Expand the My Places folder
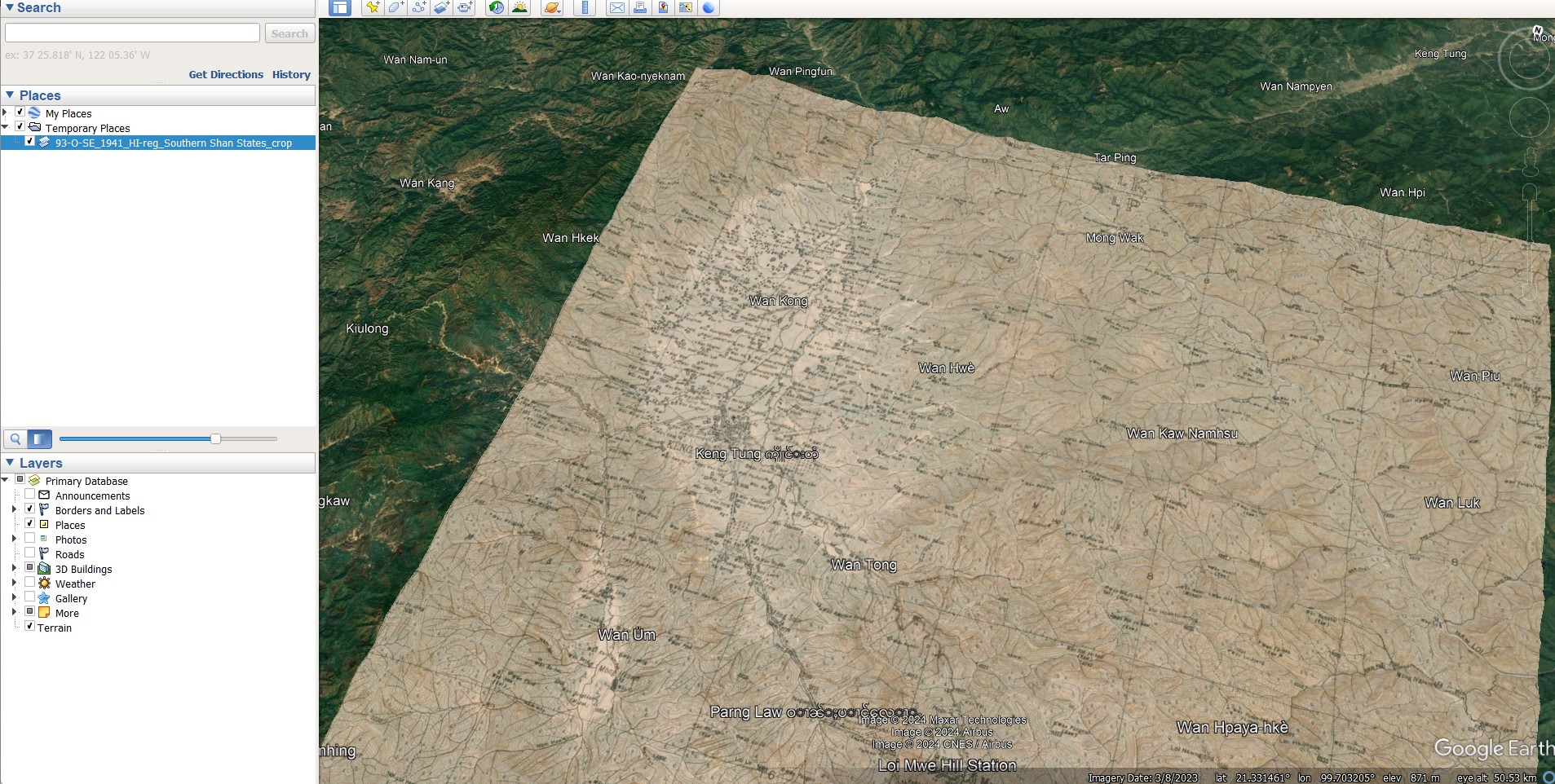1555x784 pixels. point(6,112)
